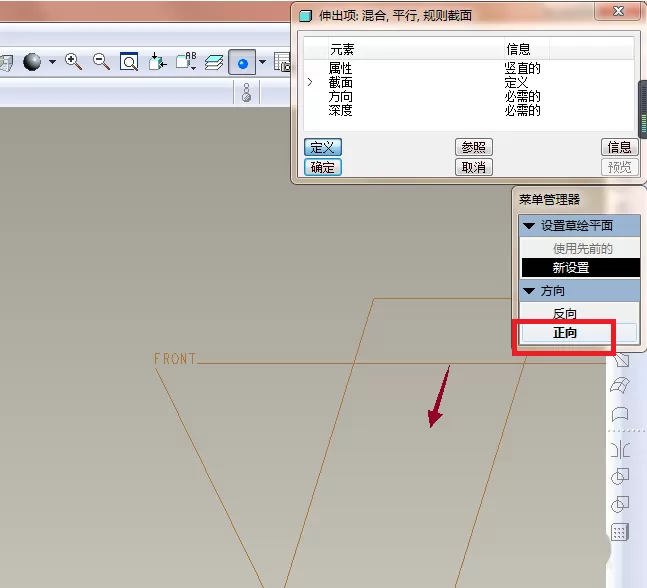
Task: Click the 菜单管理器 title bar
Action: [x=550, y=200]
